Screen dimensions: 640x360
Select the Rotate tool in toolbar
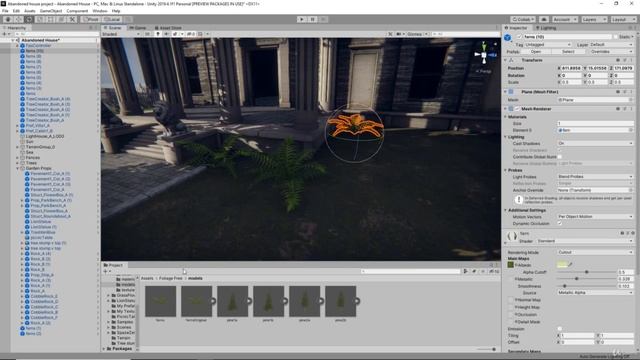click(x=29, y=19)
